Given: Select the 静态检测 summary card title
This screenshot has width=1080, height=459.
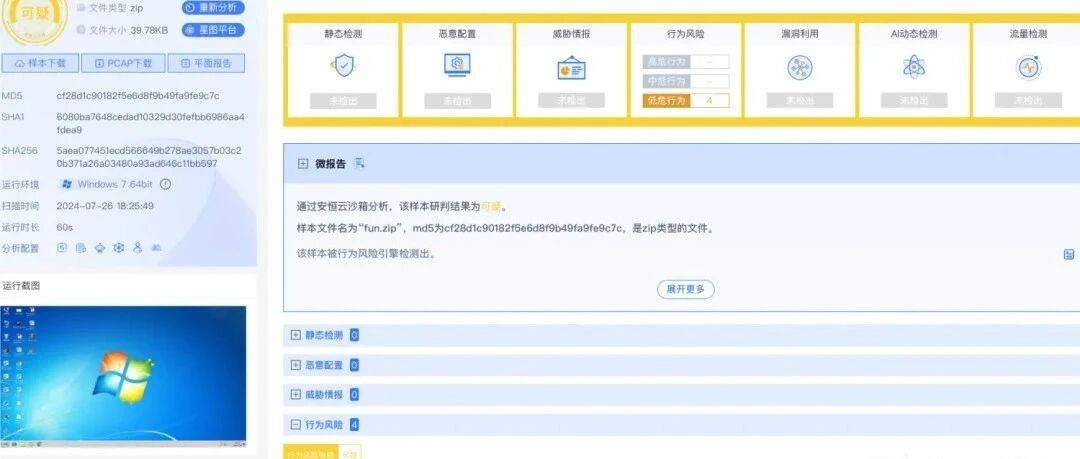Looking at the screenshot, I should coord(342,33).
